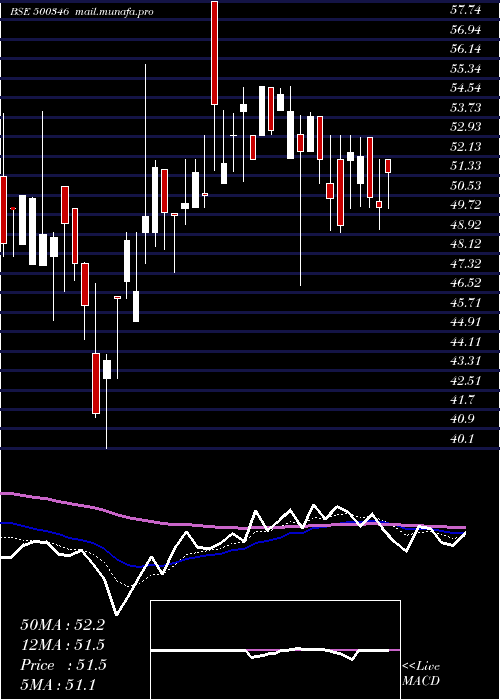
Task: Pick the 45.71 price label
Action: 466,302
